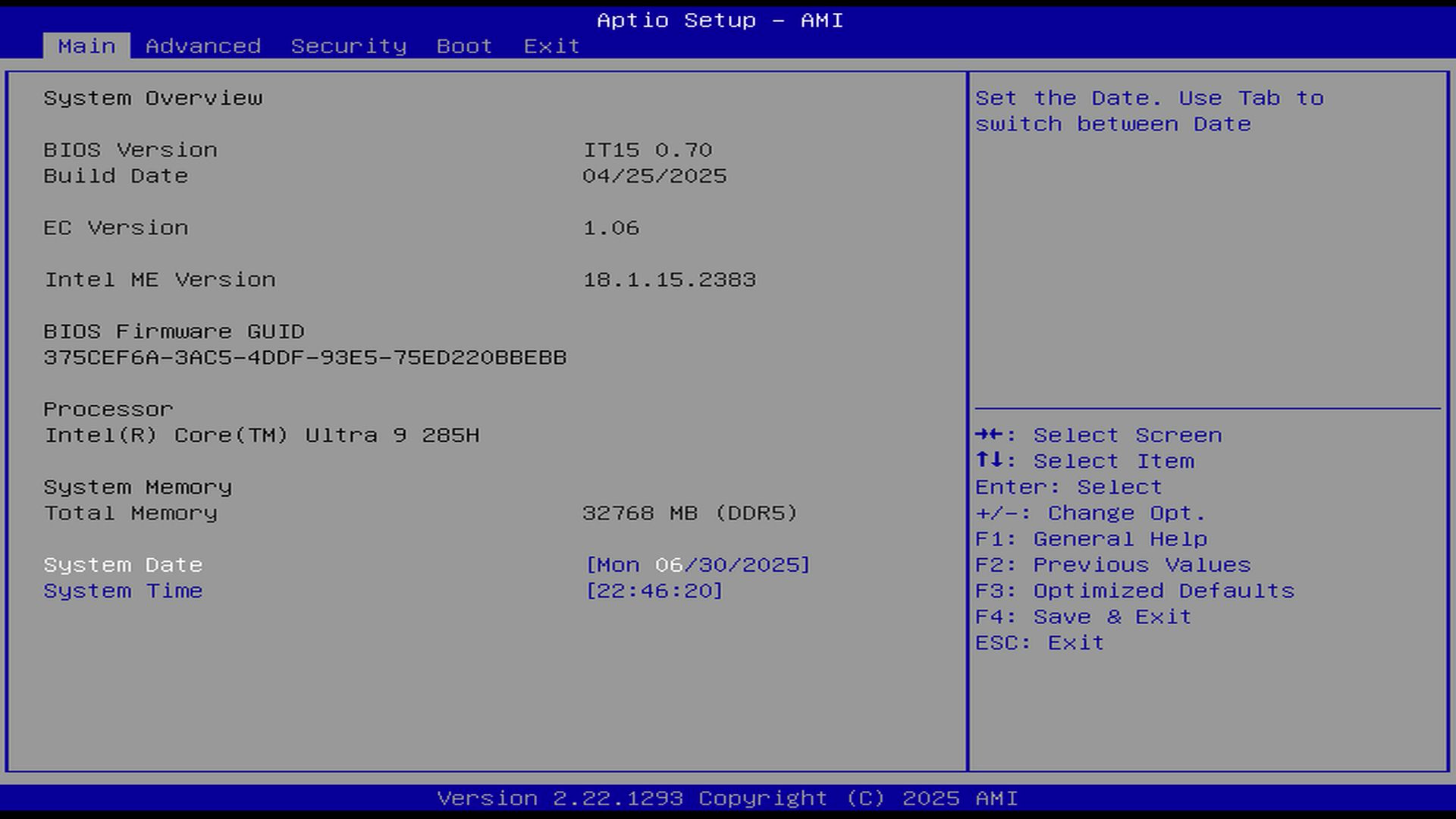
Task: Click the BIOS Firmware GUID string
Action: coord(305,357)
